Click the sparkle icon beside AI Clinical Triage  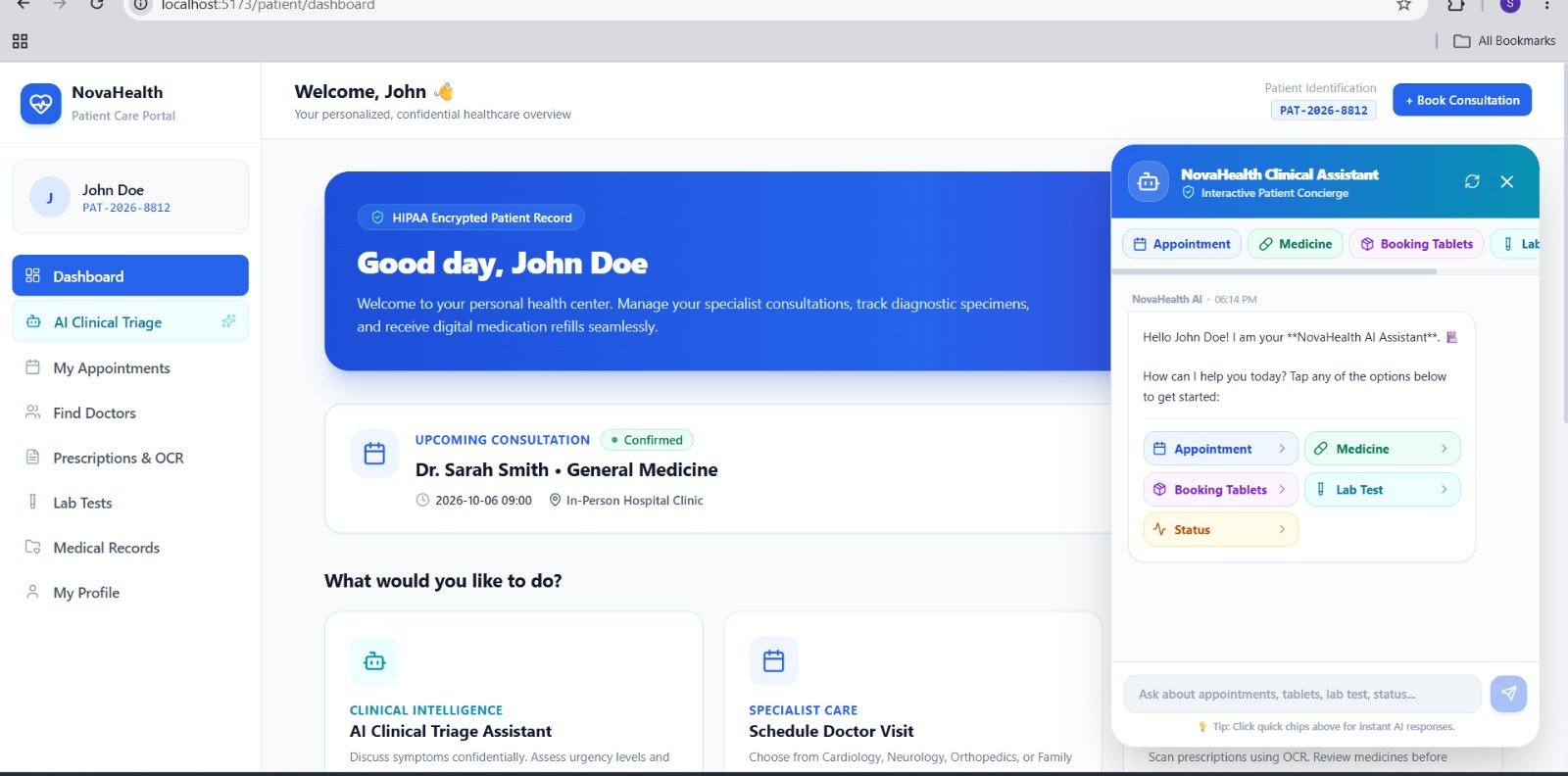coord(228,321)
